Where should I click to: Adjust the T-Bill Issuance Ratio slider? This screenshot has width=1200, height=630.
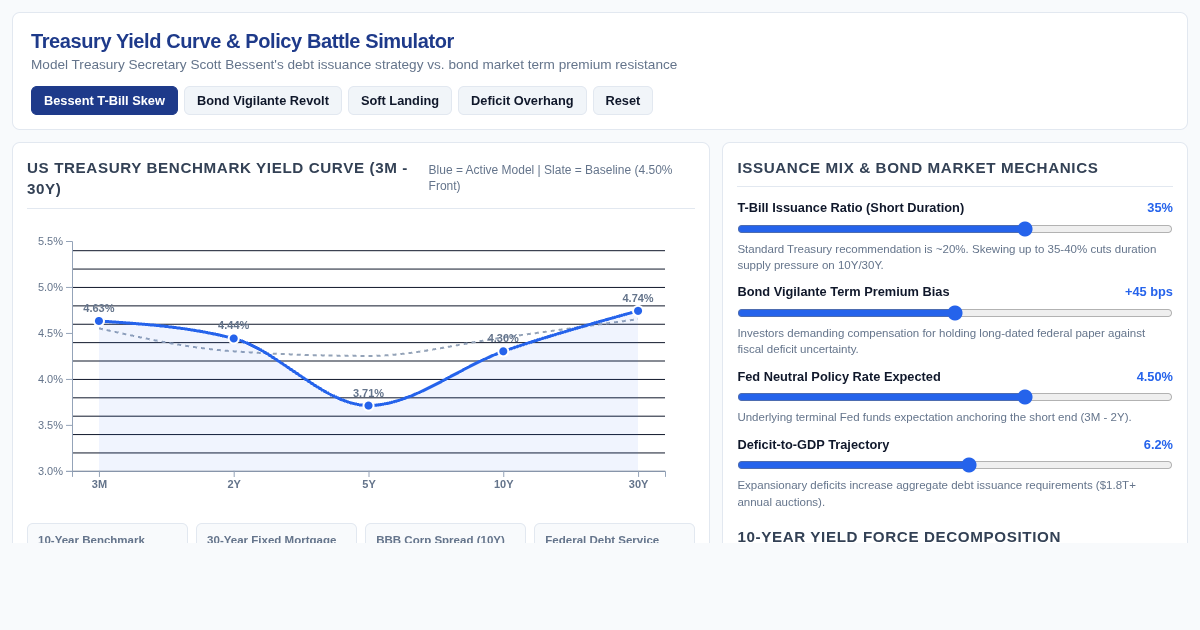point(955,229)
